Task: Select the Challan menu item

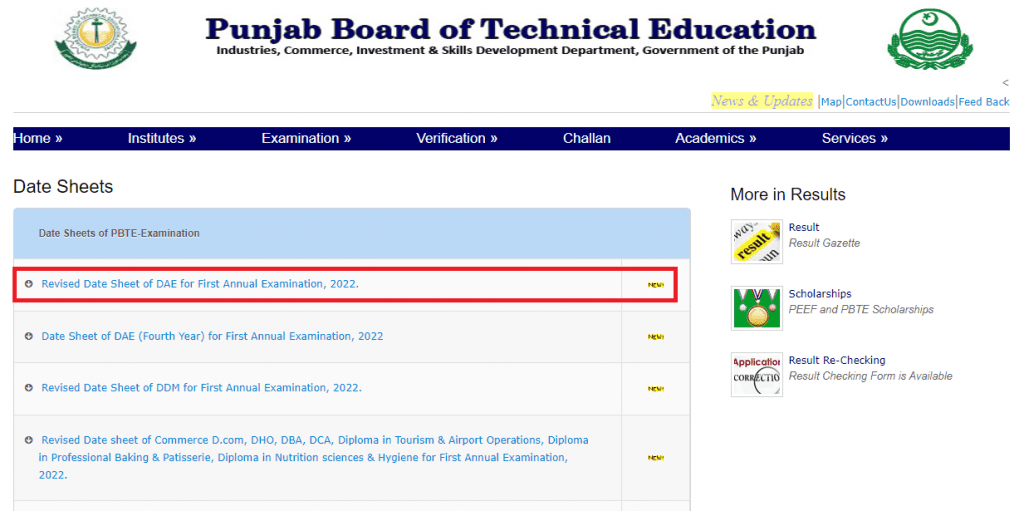Action: tap(586, 138)
